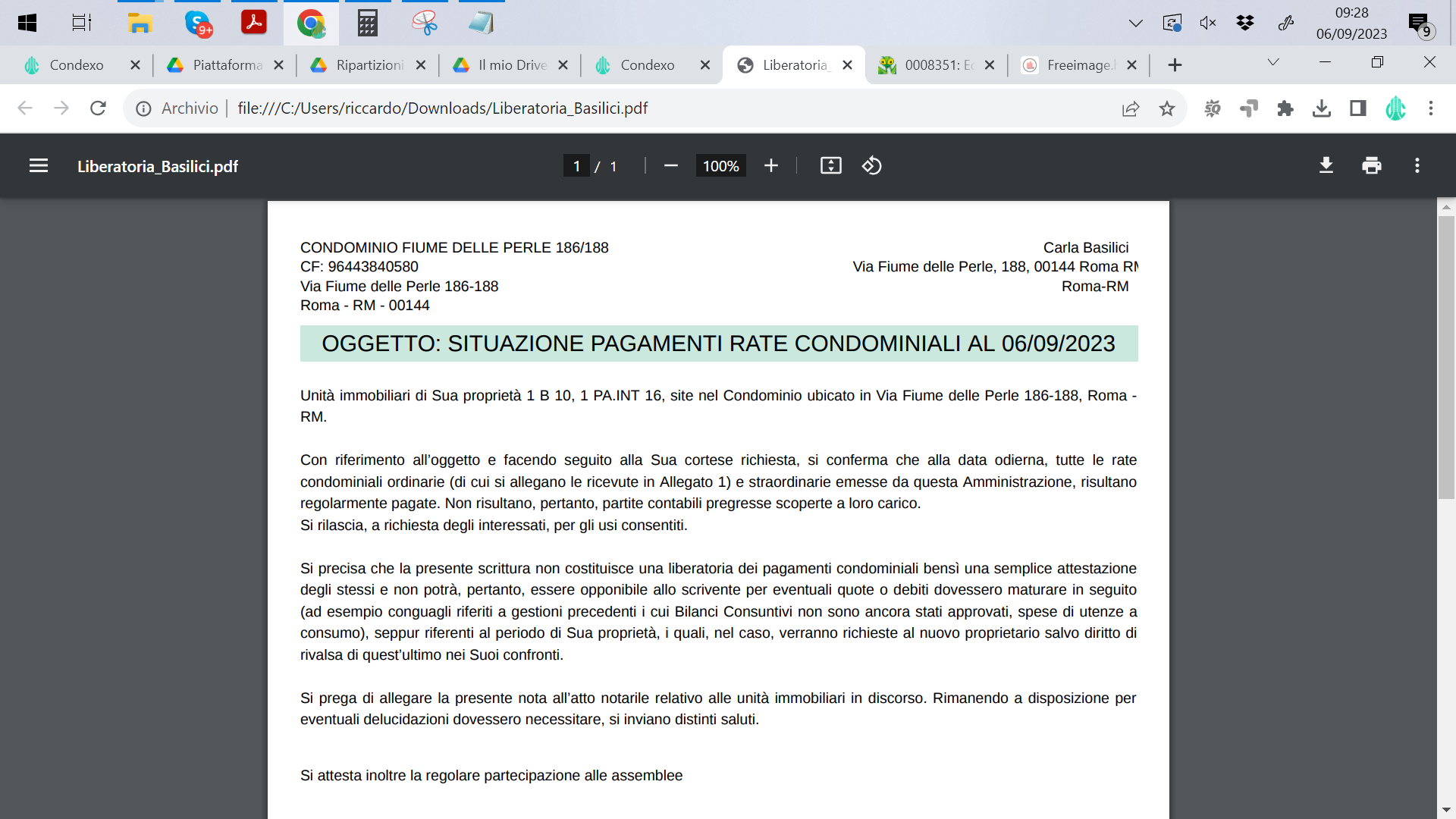Click the address bar file URL

(443, 108)
